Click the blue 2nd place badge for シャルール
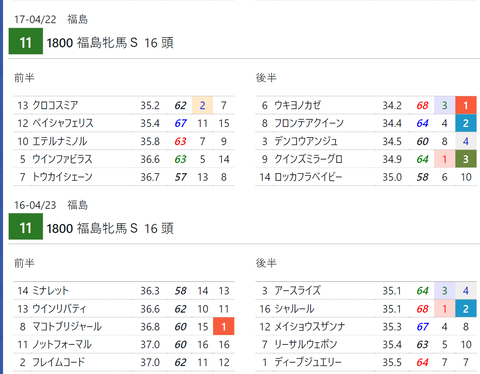Image resolution: width=480 pixels, height=374 pixels. tap(466, 309)
